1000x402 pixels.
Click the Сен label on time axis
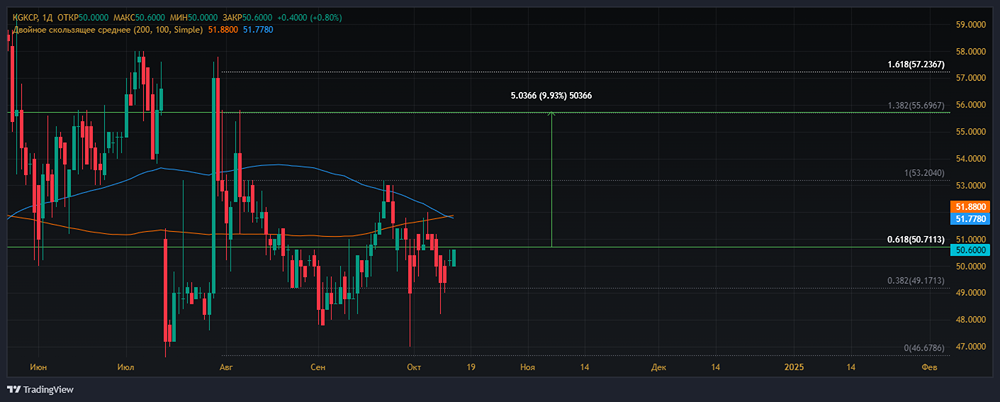pos(317,368)
